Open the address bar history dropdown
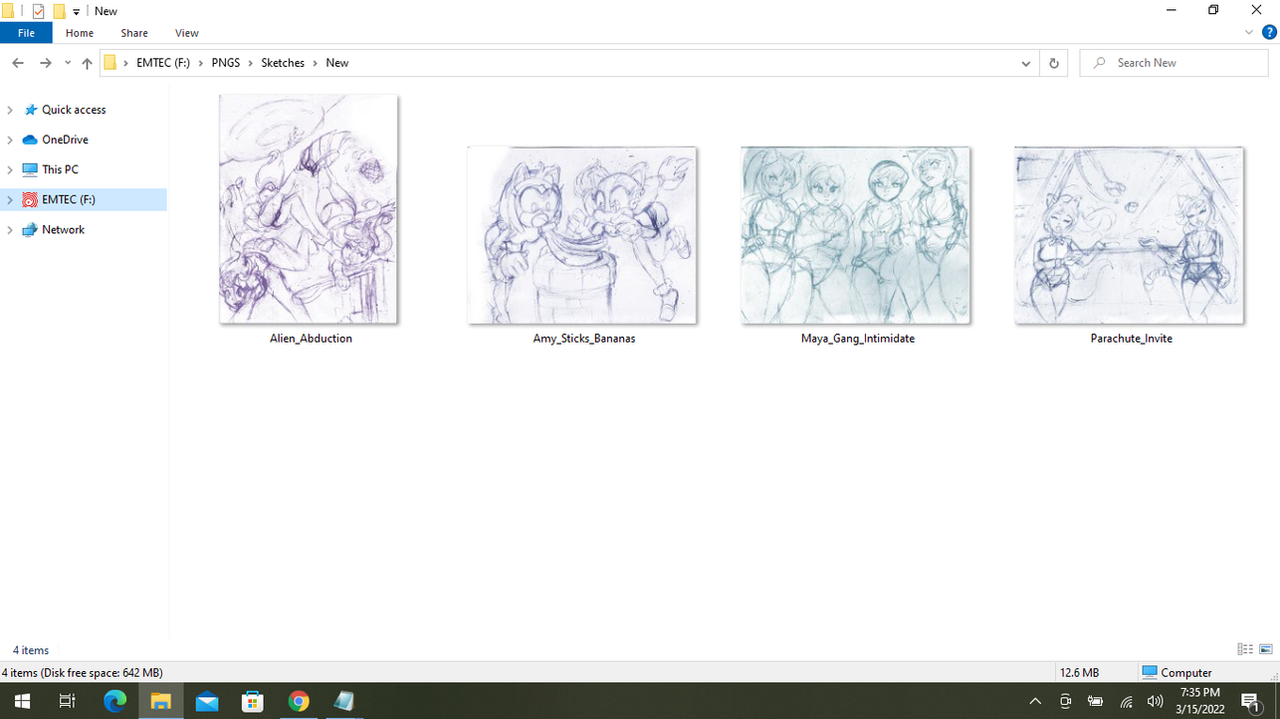Image resolution: width=1280 pixels, height=719 pixels. click(x=1026, y=63)
